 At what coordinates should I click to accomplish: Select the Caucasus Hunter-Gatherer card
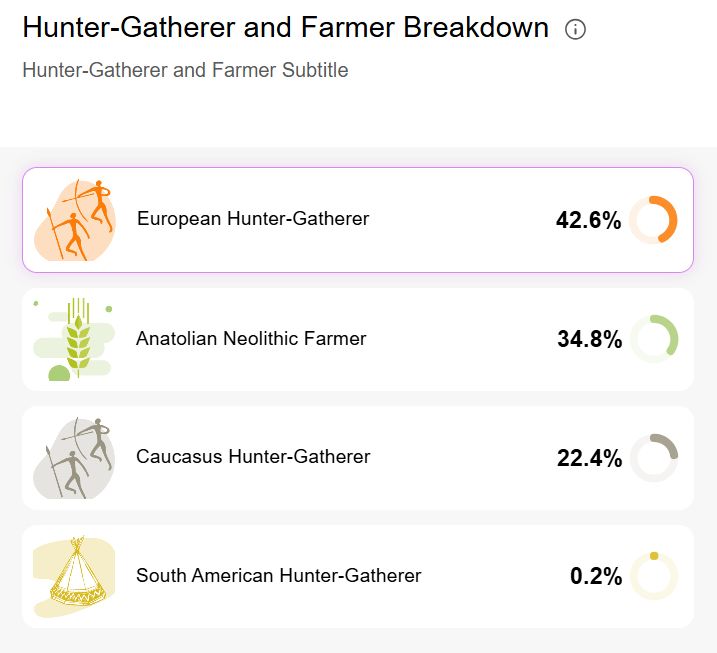[x=358, y=458]
